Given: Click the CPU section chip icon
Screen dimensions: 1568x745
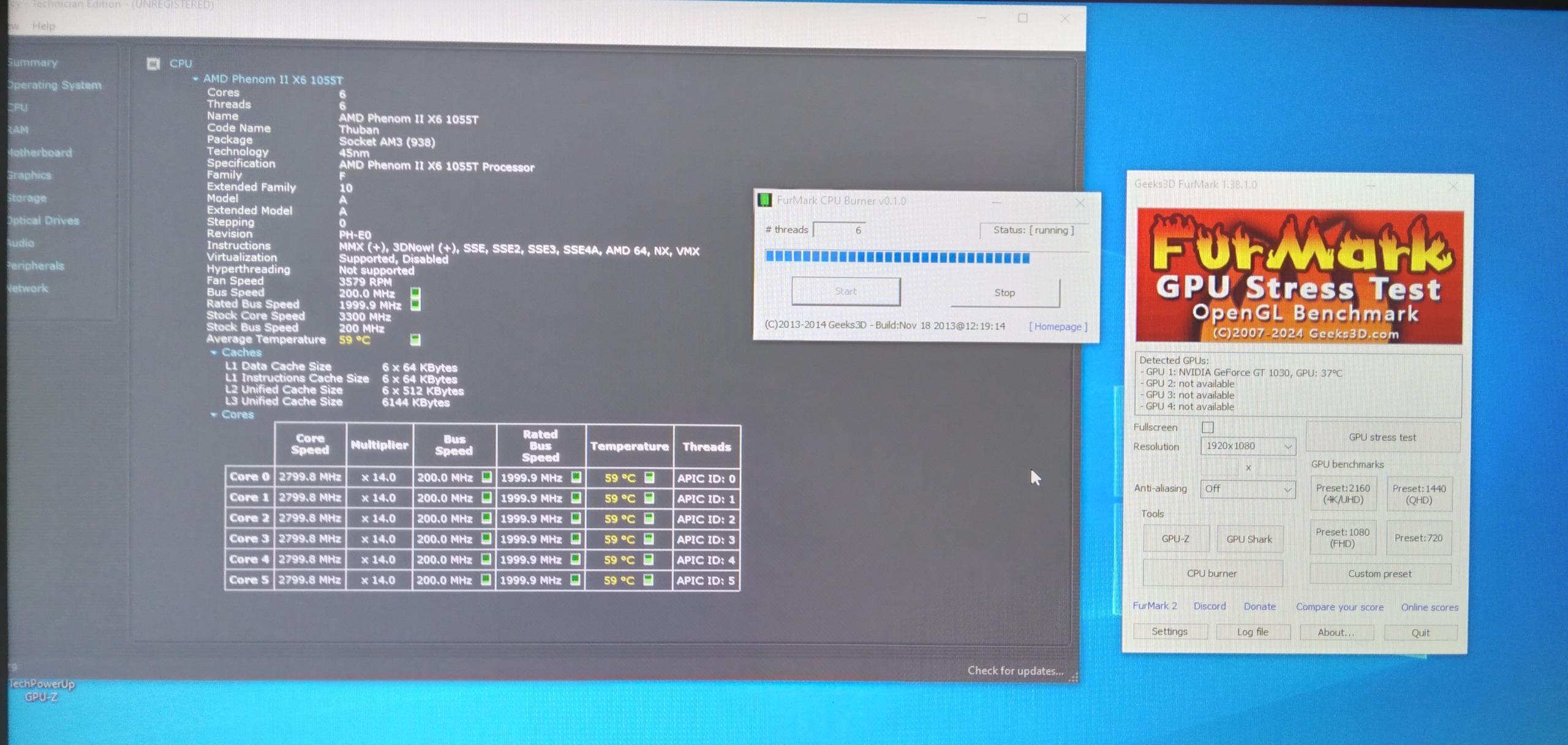Looking at the screenshot, I should (153, 64).
